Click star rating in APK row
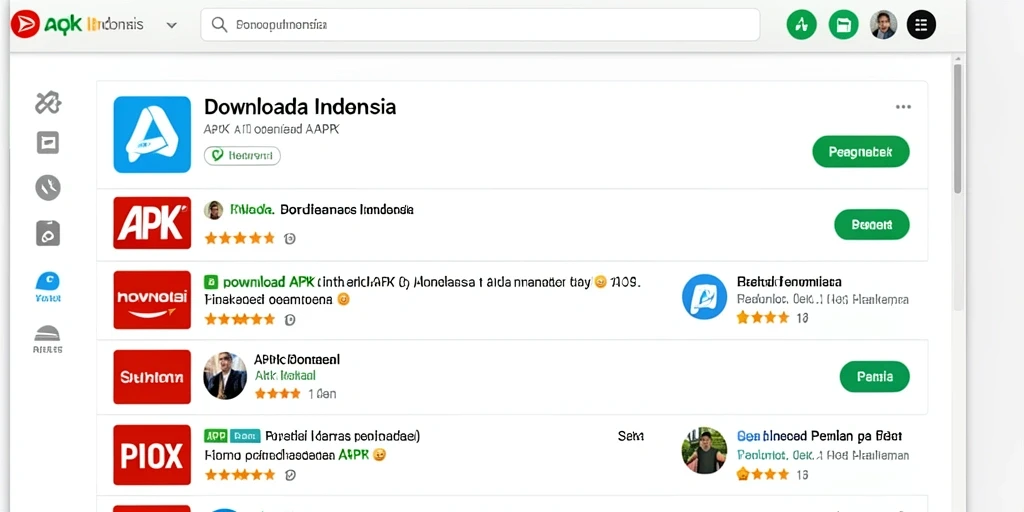 (x=240, y=238)
